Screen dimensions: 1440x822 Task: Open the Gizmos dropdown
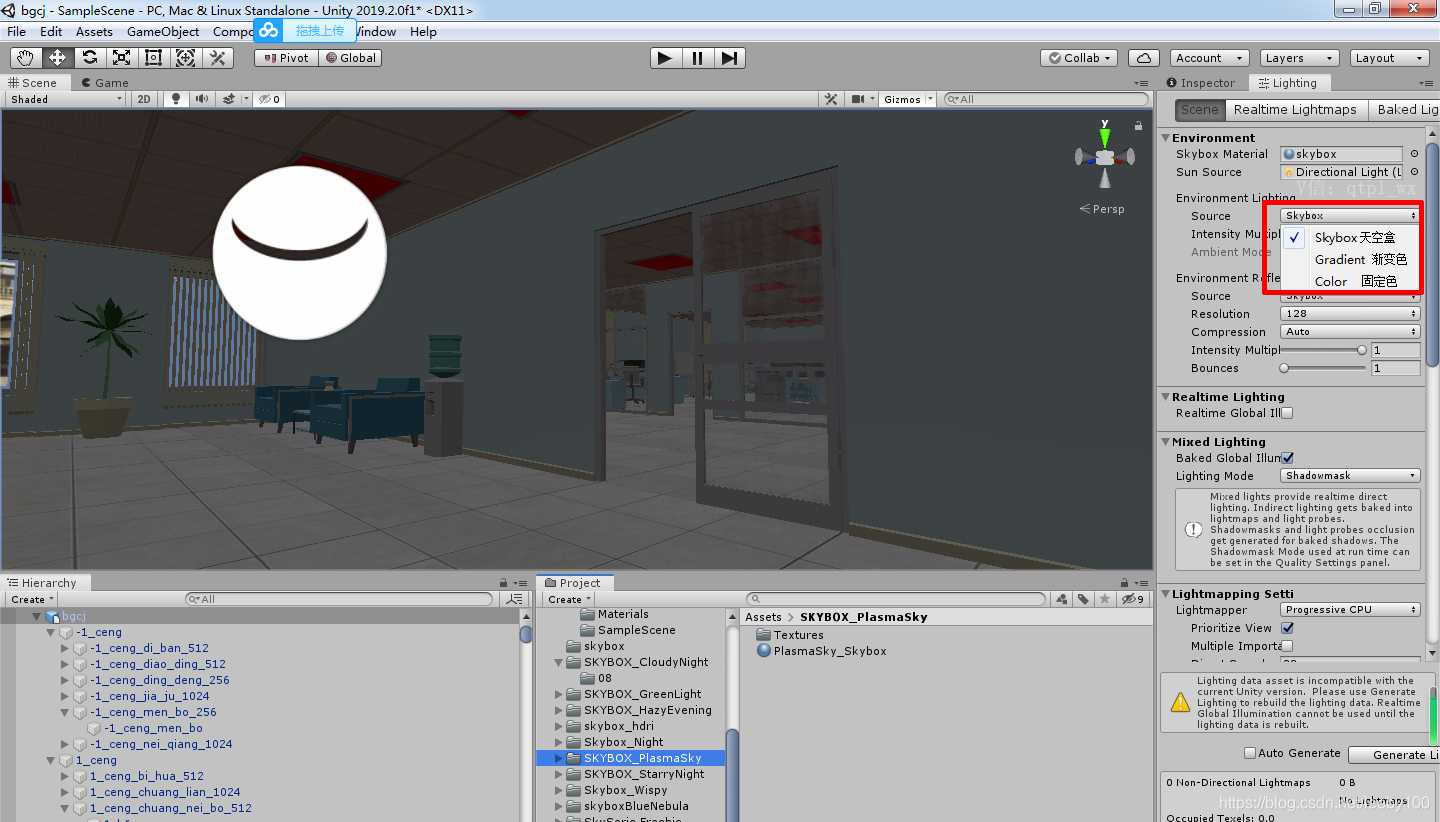click(908, 99)
